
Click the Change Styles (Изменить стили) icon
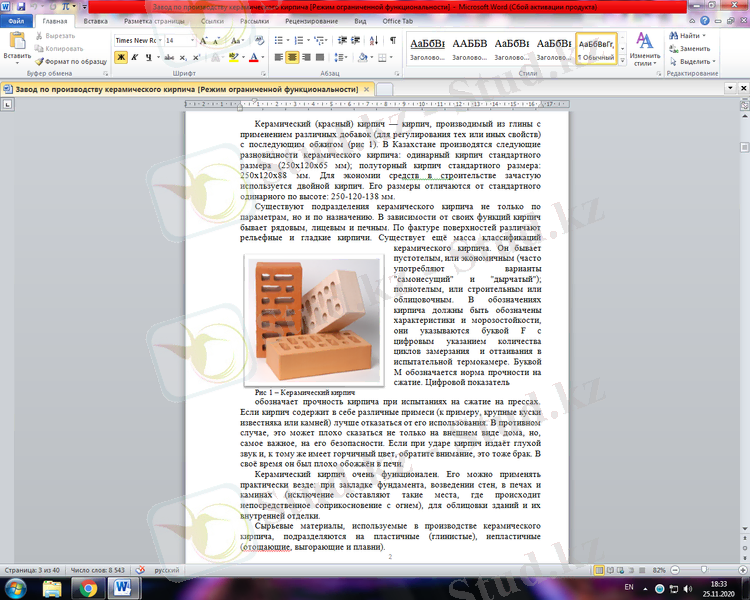(644, 41)
